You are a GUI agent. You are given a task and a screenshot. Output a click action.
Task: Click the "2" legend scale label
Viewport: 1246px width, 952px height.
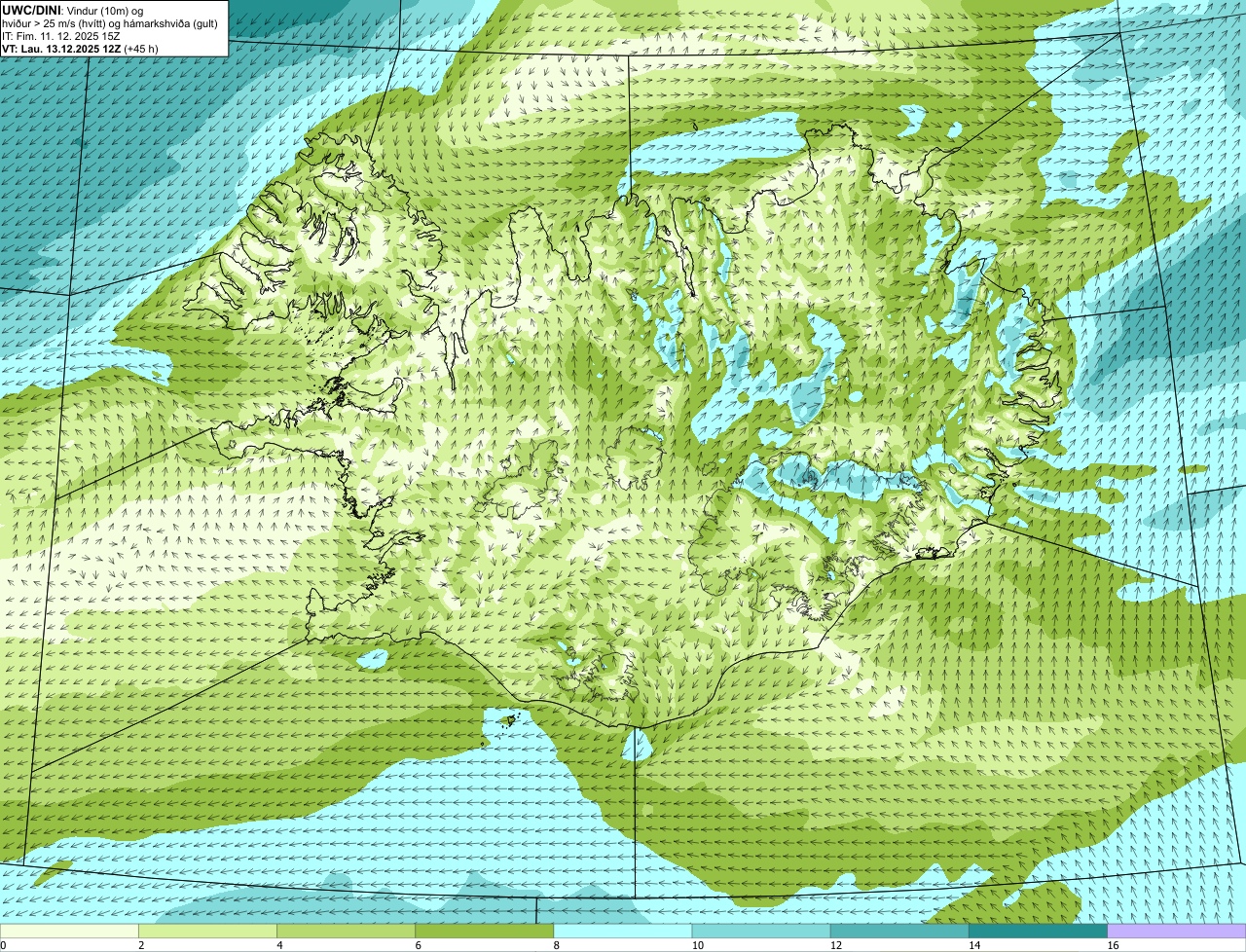[x=141, y=945]
